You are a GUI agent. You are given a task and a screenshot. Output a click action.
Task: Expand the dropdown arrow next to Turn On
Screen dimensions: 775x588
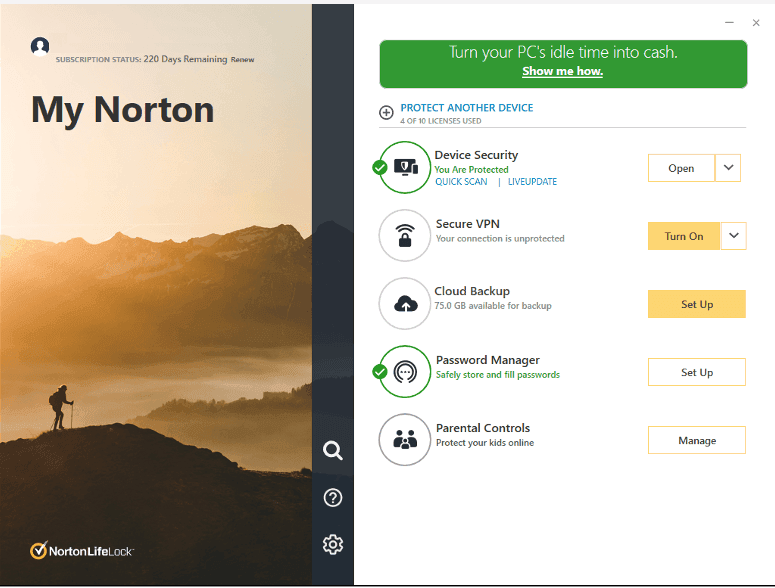coord(734,236)
